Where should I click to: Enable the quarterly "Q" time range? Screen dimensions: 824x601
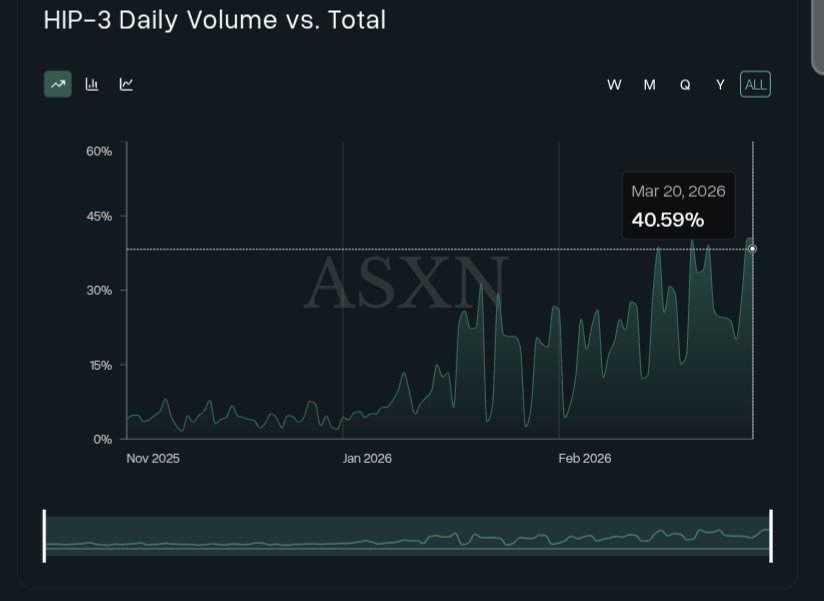(x=684, y=85)
